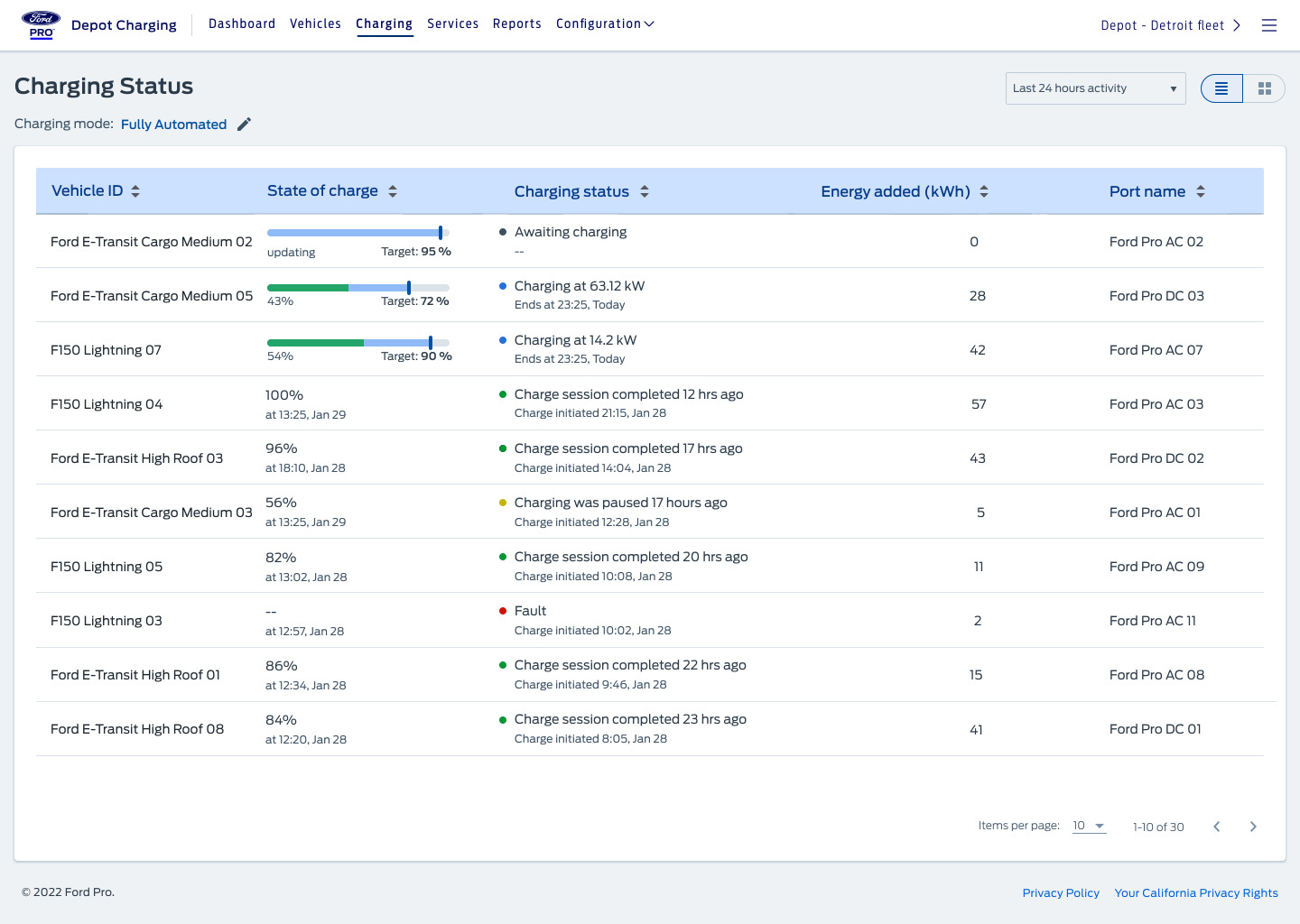Select F150 Lightning 04 vehicle
1300x924 pixels.
pos(107,404)
